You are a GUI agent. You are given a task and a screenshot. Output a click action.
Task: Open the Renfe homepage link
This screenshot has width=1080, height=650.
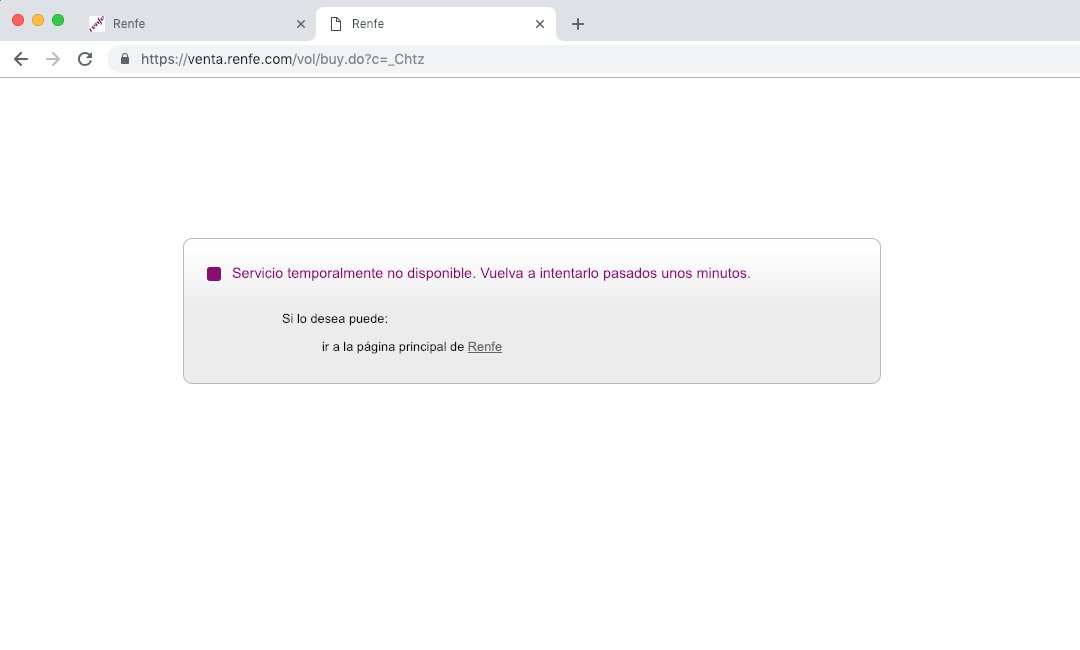point(485,346)
